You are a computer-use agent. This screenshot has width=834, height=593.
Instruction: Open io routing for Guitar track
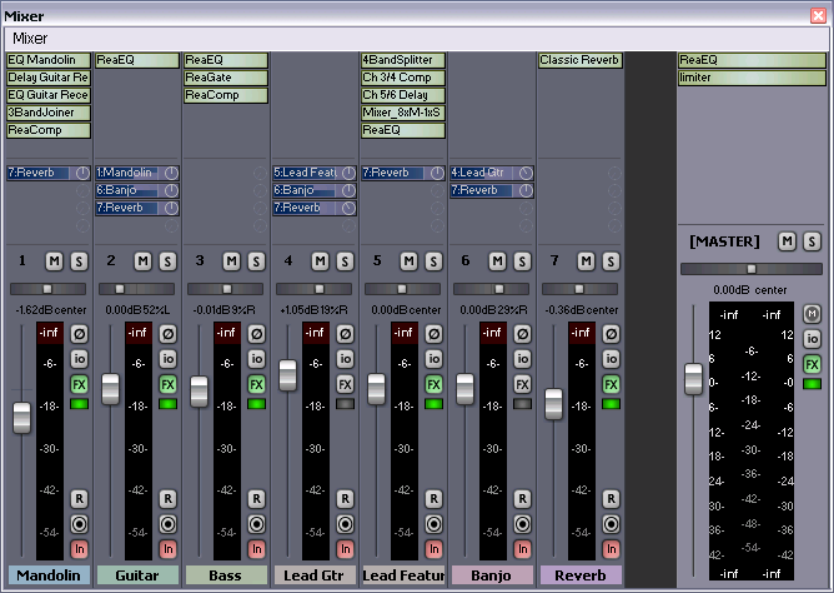[x=168, y=359]
